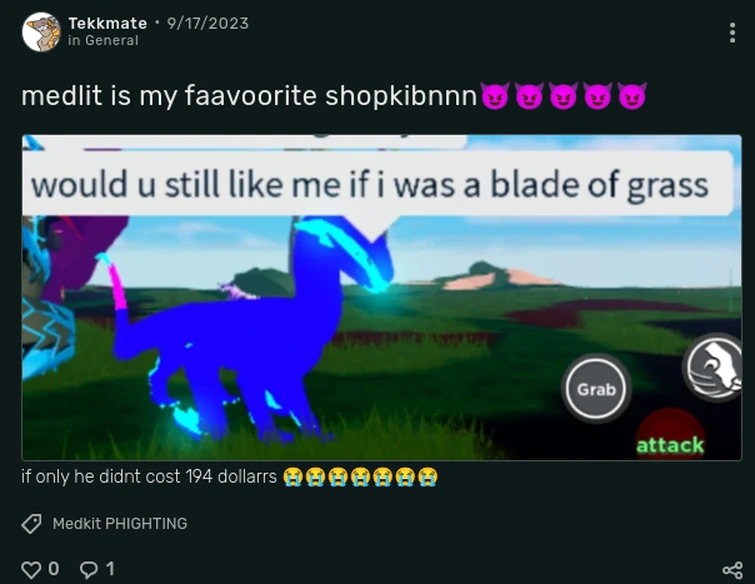Open the Tekkmate username link
Image resolution: width=755 pixels, height=584 pixels.
coord(107,23)
